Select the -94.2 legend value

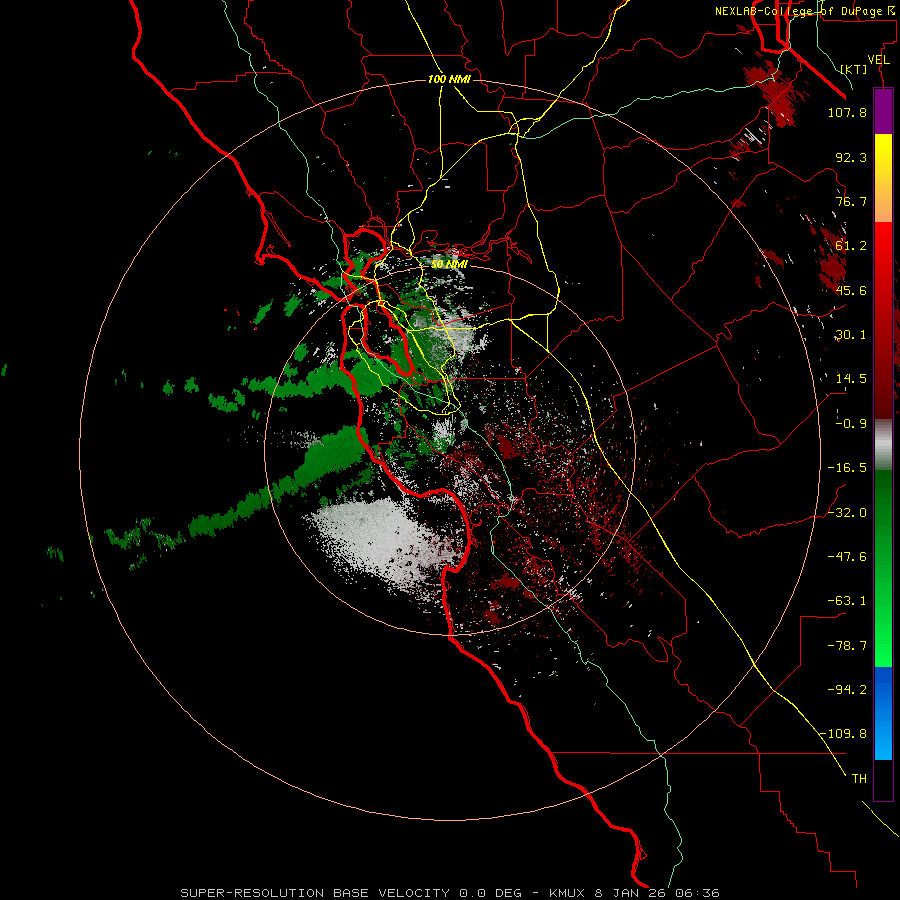(847, 690)
